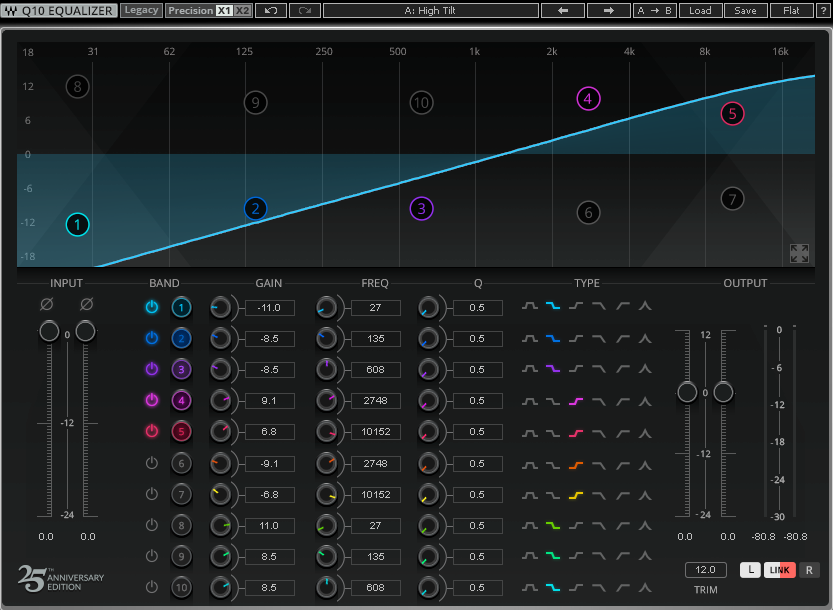This screenshot has height=610, width=833.
Task: Copy setup A to B
Action: click(x=655, y=11)
